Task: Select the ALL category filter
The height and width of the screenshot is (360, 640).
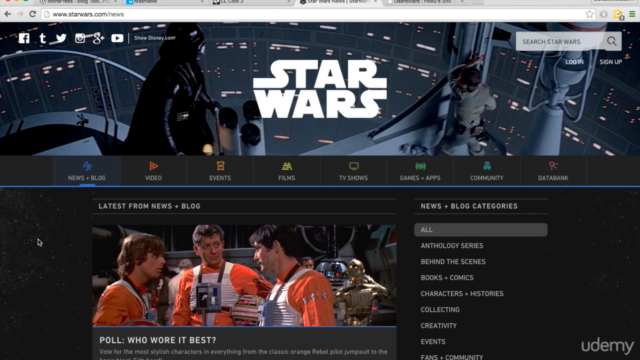Action: point(481,230)
